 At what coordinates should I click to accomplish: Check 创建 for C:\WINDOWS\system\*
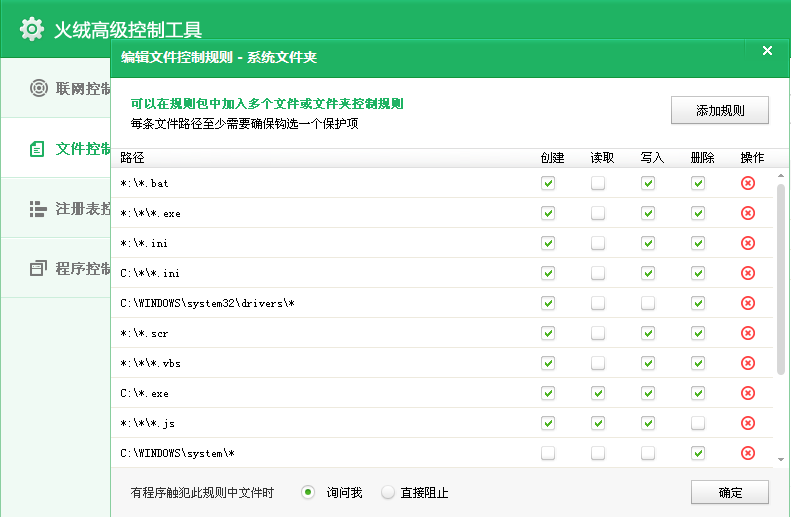click(x=548, y=453)
